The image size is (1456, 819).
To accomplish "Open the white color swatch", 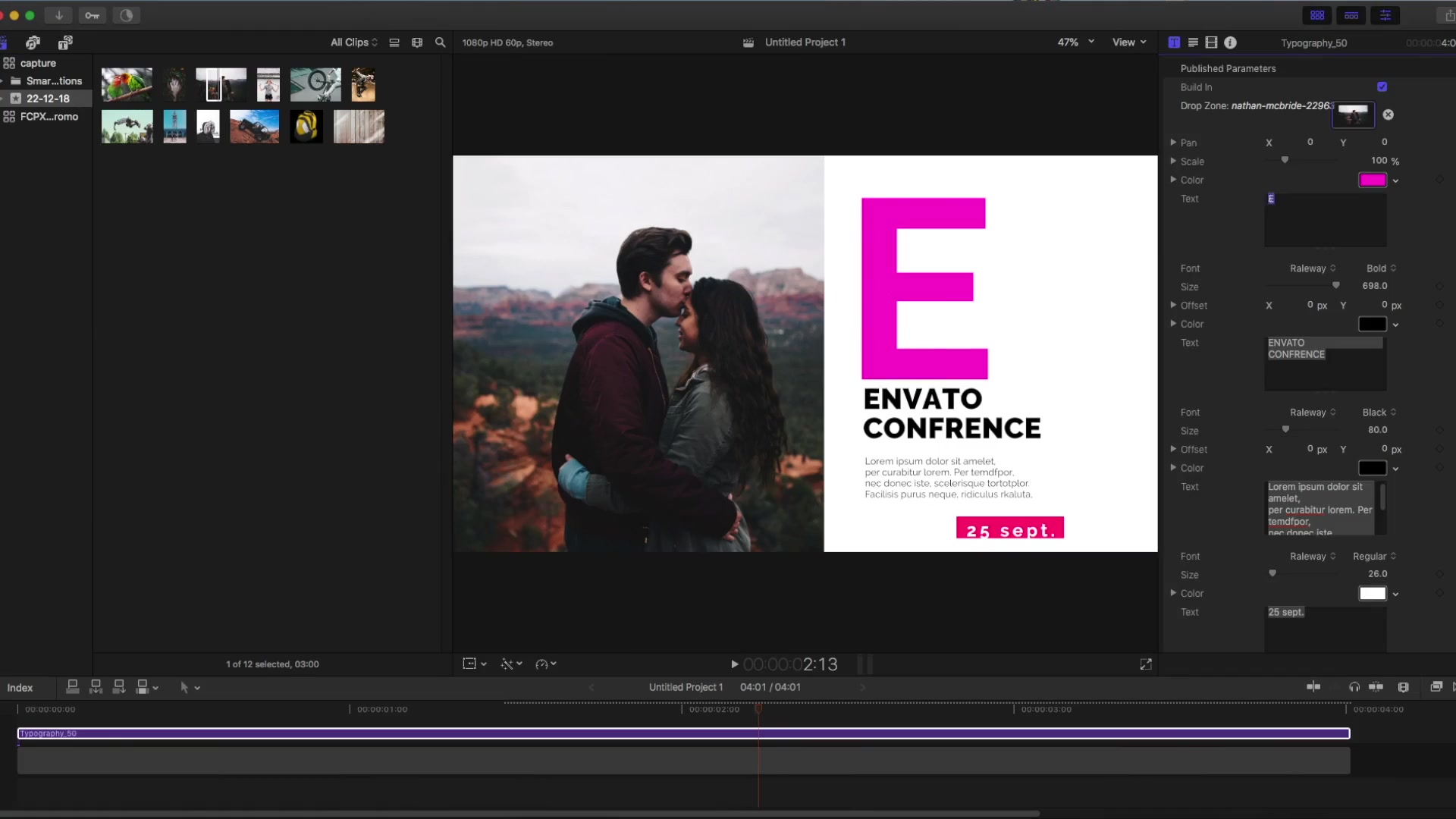I will click(x=1373, y=593).
